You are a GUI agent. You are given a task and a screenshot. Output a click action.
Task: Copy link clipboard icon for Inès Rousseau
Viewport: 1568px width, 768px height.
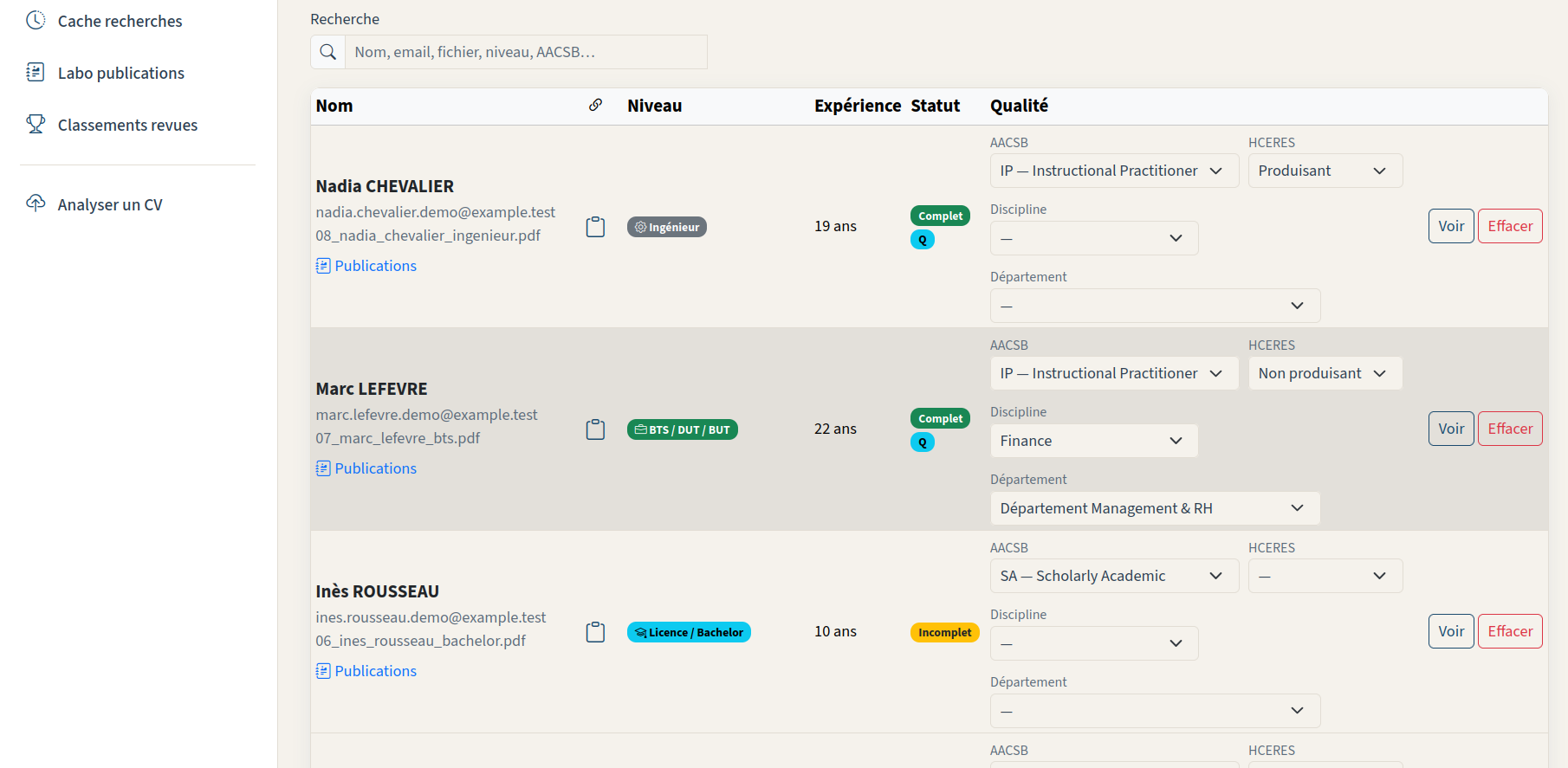(x=595, y=632)
